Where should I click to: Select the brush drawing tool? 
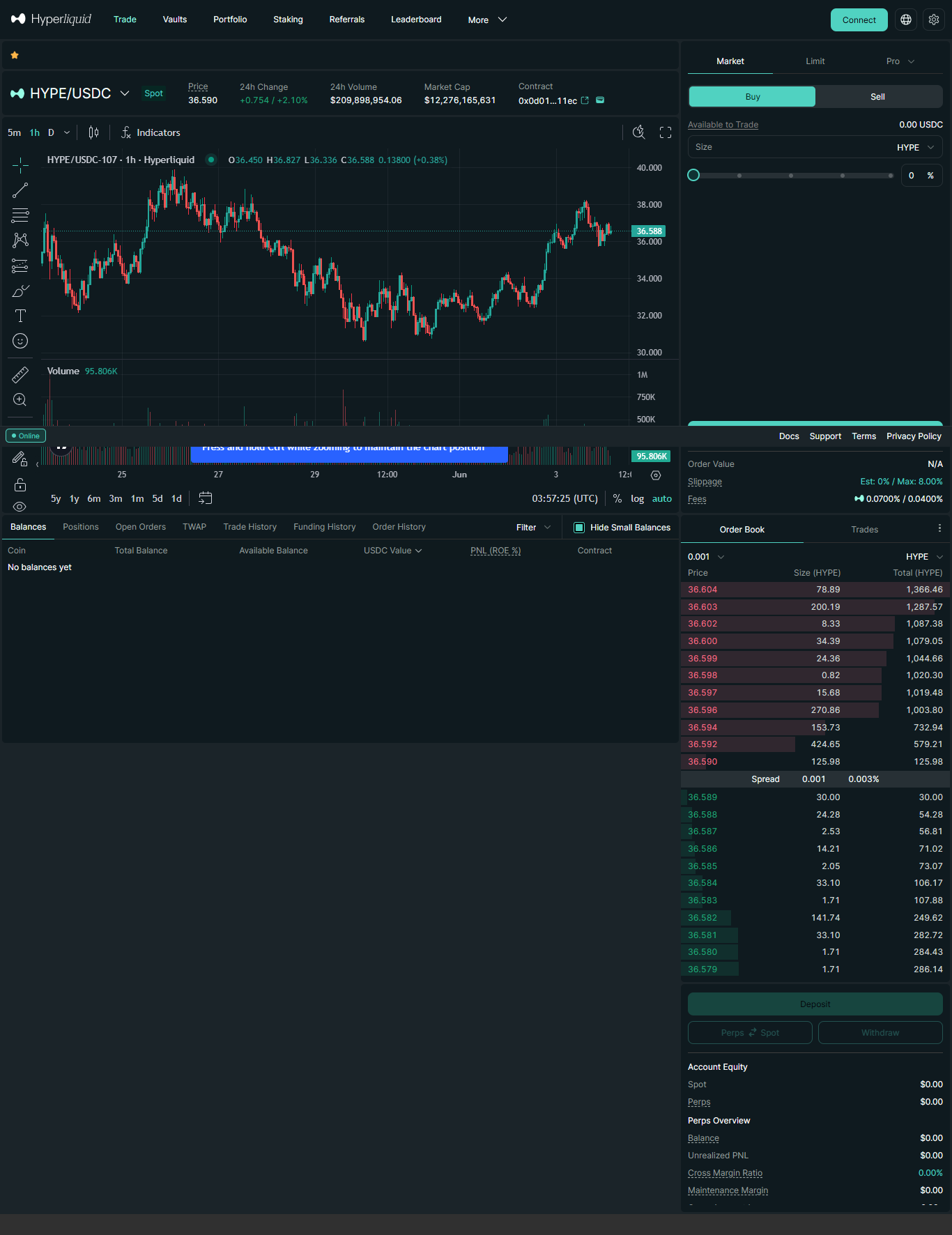[20, 291]
